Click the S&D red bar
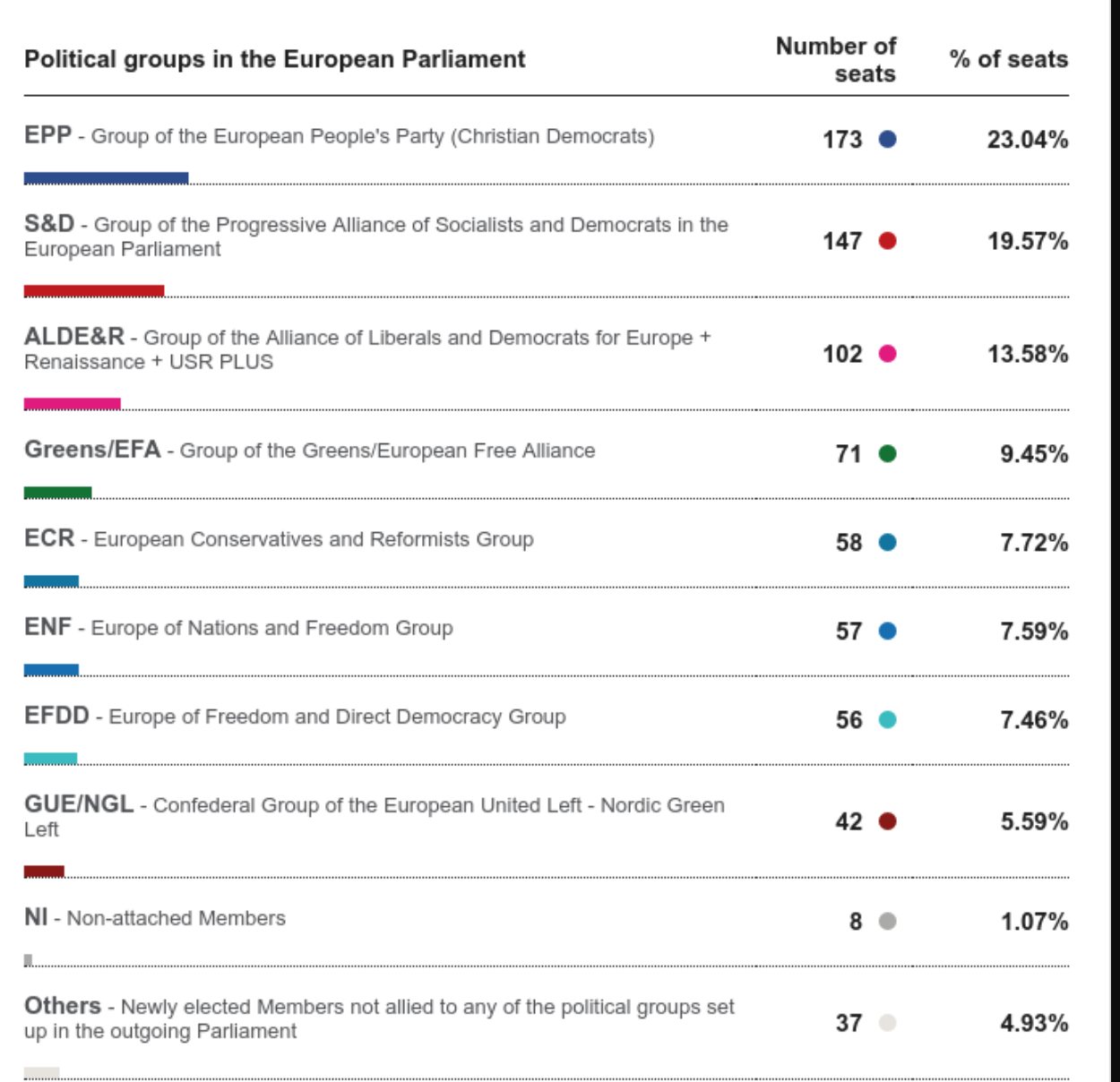This screenshot has height=1082, width=1120. pyautogui.click(x=94, y=291)
